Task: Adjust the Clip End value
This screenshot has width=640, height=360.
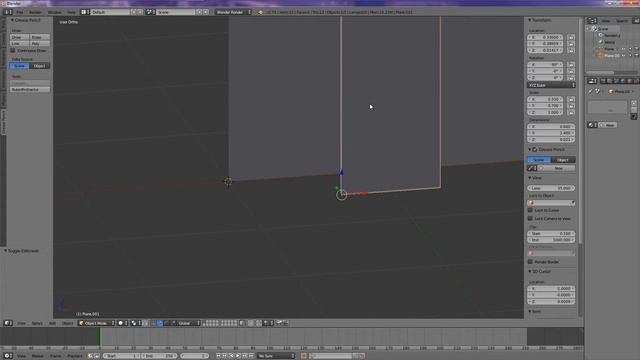Action: coord(551,240)
